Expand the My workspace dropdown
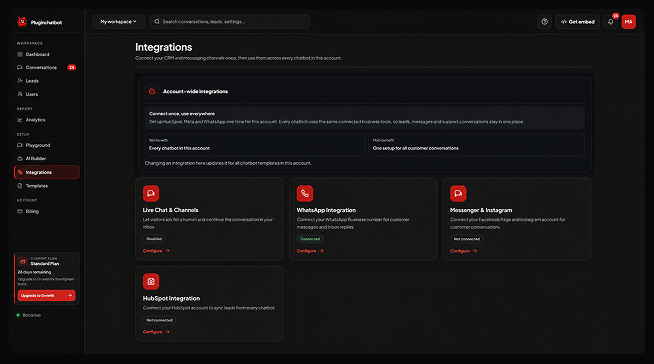Viewport: 654px width, 364px height. click(x=118, y=22)
